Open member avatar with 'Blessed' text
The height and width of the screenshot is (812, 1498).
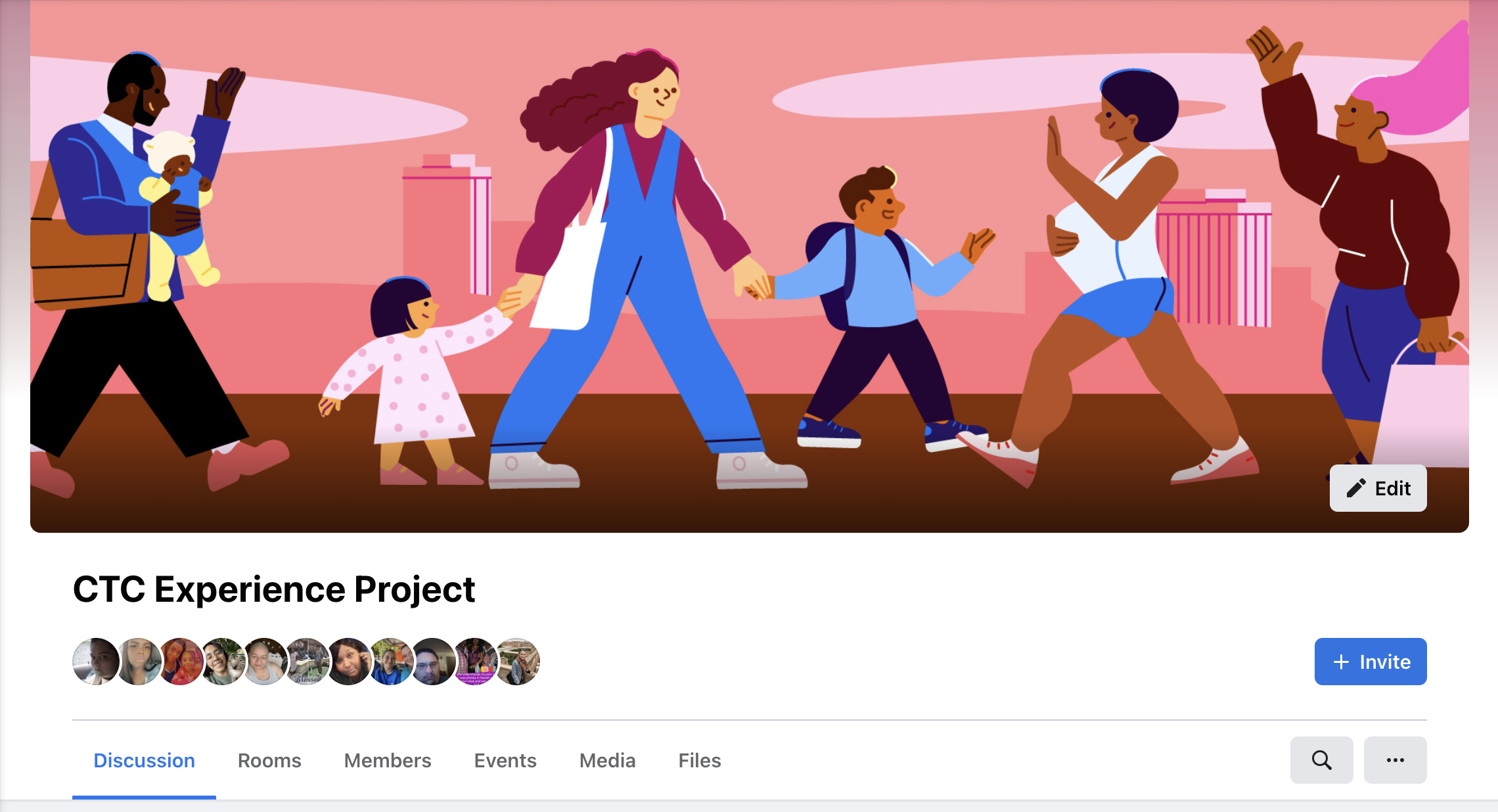pos(307,662)
